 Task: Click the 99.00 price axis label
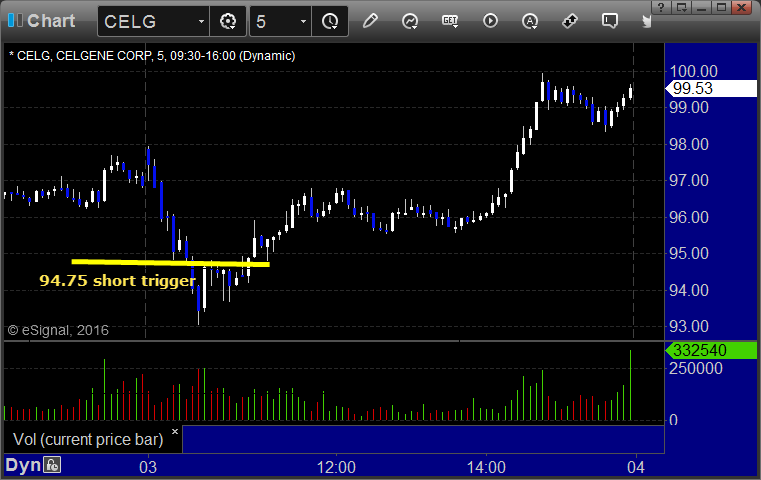point(689,107)
